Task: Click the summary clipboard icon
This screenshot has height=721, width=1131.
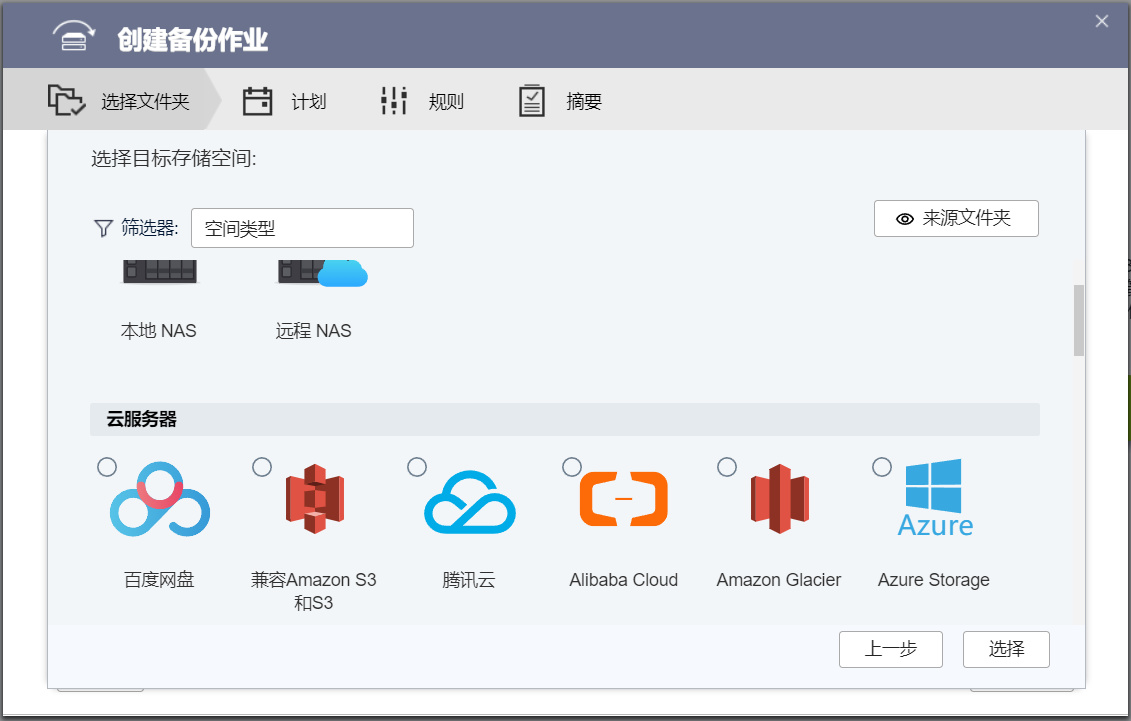Action: [532, 101]
